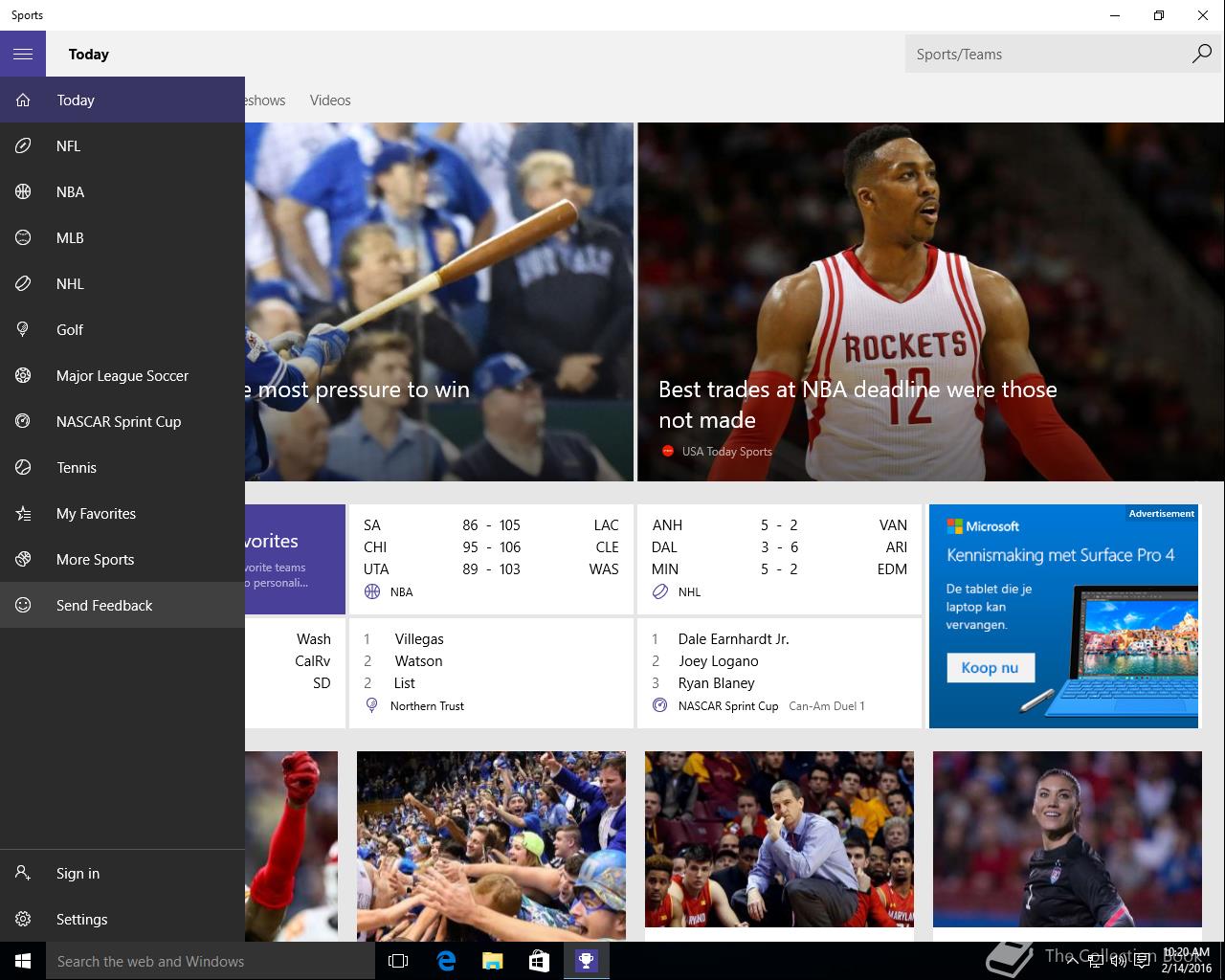Click the purple Favorites tile
Screen dimensions: 1225x980
tap(295, 559)
